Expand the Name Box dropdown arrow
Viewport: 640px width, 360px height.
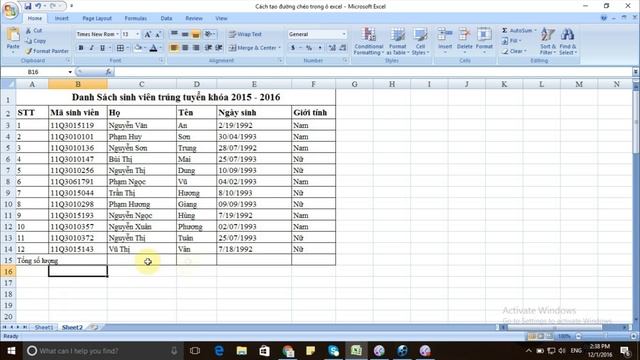70,72
